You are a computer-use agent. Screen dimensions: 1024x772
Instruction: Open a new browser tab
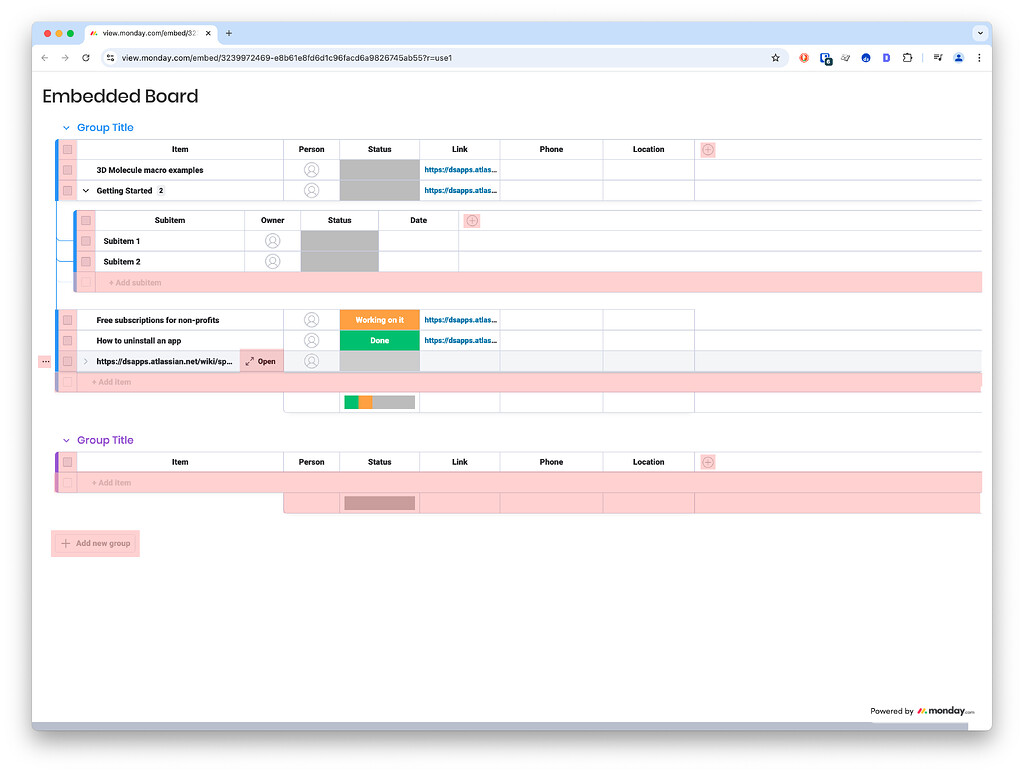pyautogui.click(x=229, y=32)
